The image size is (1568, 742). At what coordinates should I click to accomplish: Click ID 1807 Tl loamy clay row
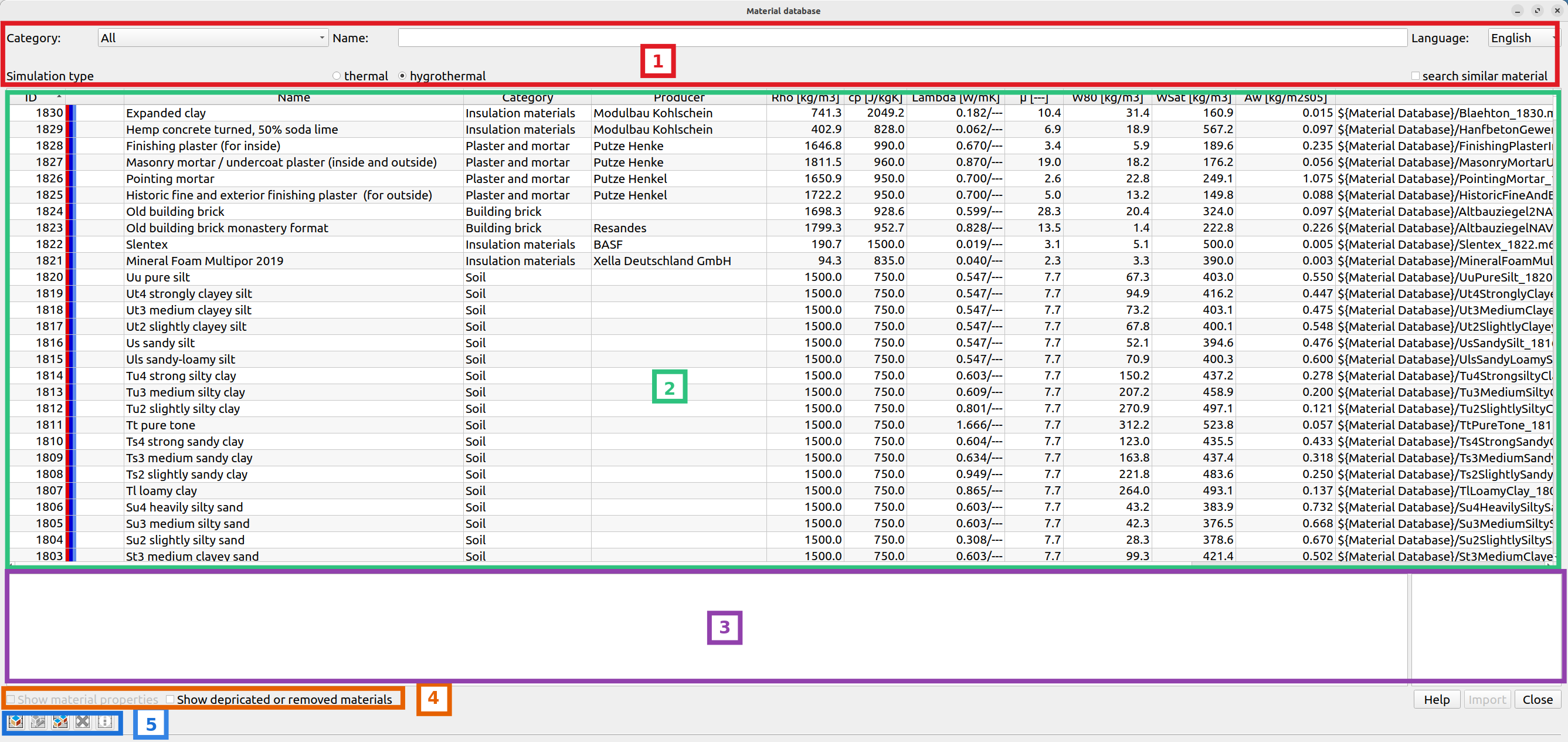[782, 490]
